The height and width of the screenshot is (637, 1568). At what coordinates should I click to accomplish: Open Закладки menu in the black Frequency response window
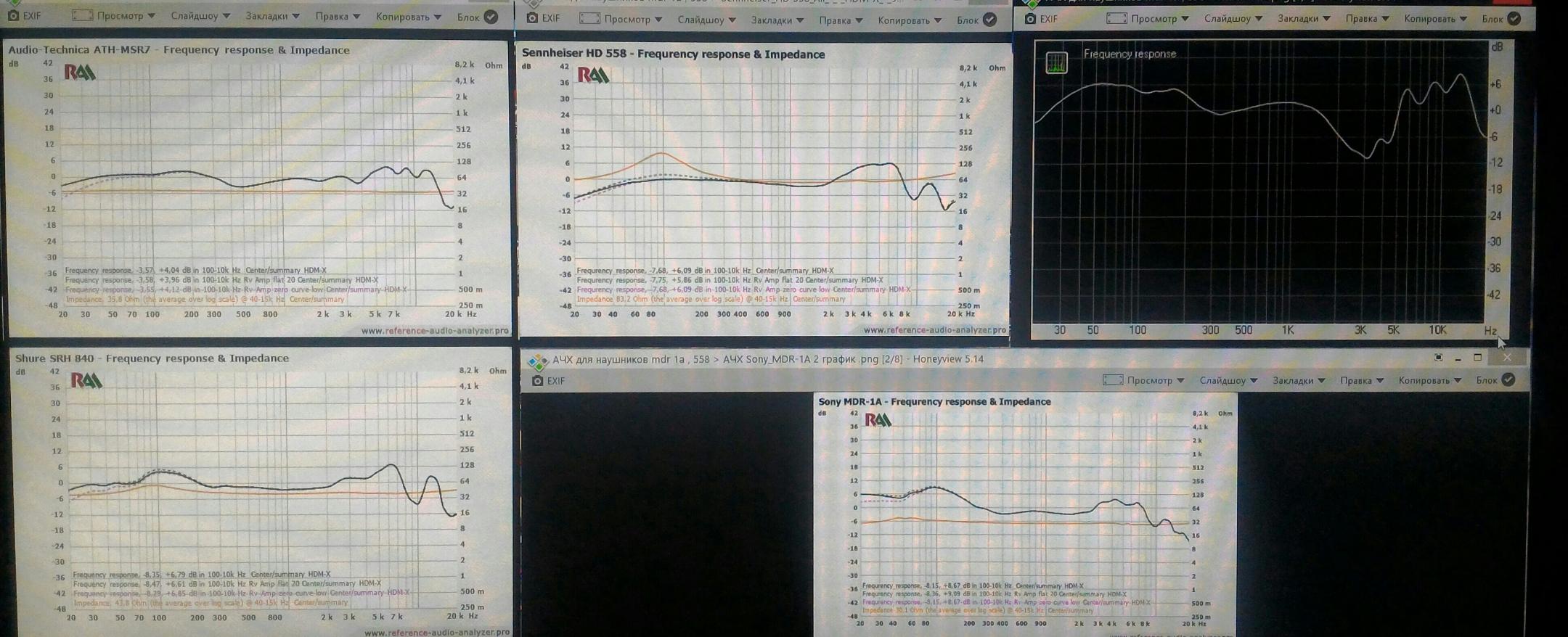tap(1304, 19)
